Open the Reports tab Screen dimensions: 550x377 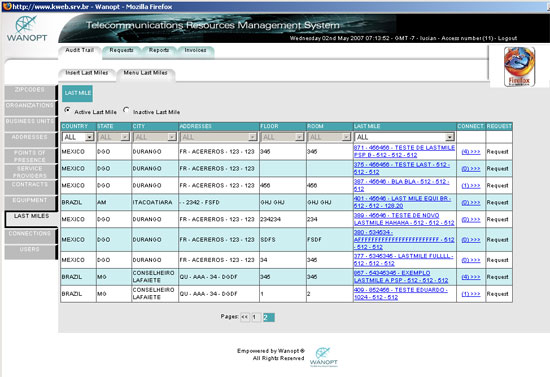159,51
